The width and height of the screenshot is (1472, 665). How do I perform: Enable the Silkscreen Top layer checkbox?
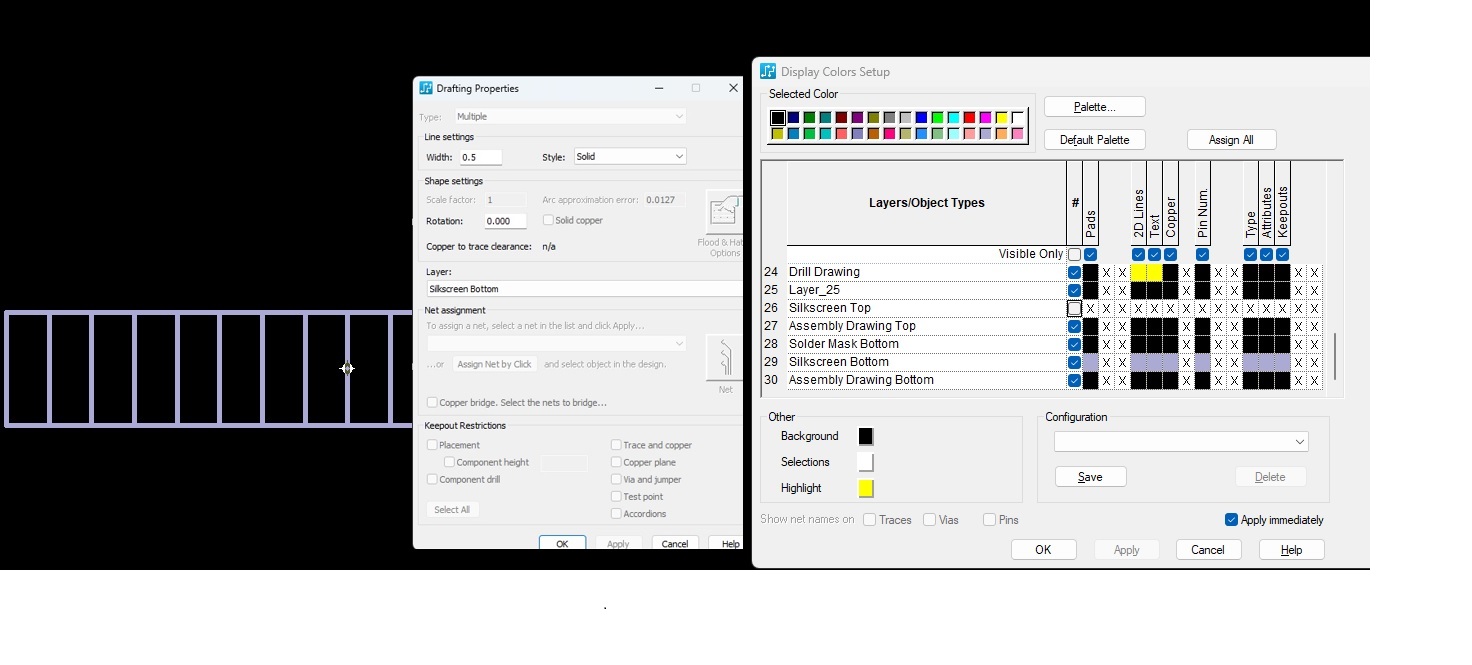click(x=1074, y=308)
